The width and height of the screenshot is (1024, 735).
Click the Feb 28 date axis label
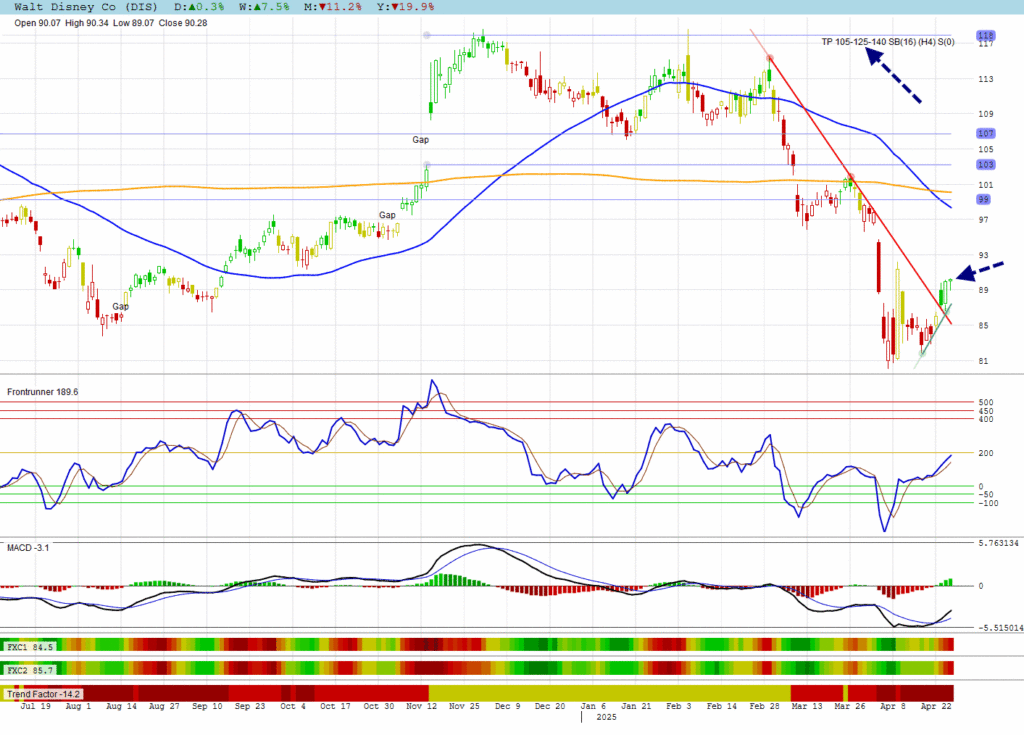click(x=765, y=706)
